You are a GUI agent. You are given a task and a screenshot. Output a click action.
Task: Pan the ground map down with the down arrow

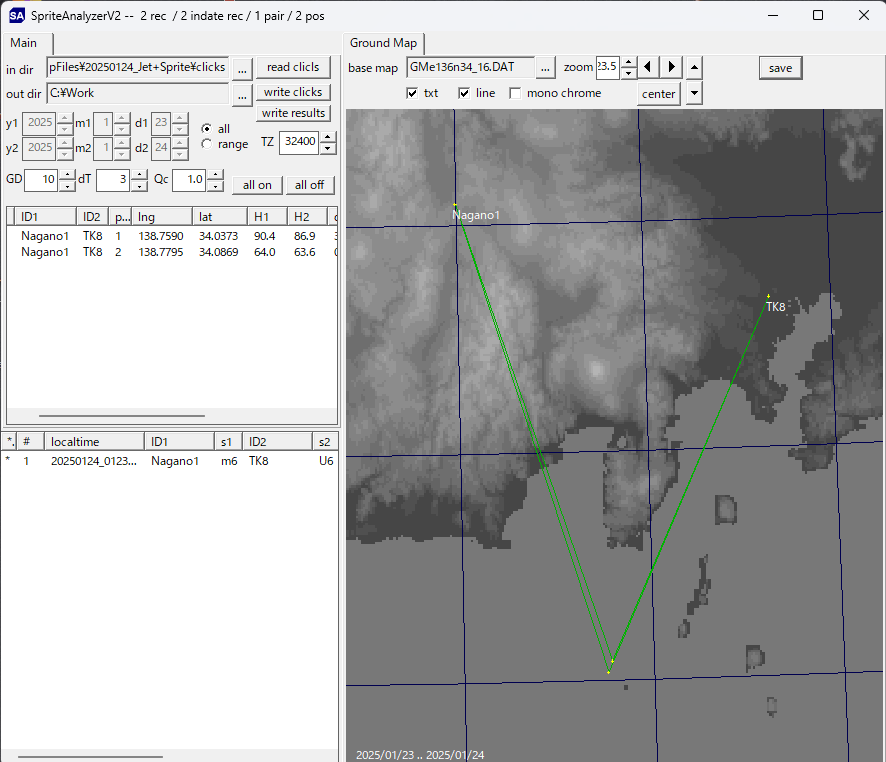pyautogui.click(x=695, y=93)
